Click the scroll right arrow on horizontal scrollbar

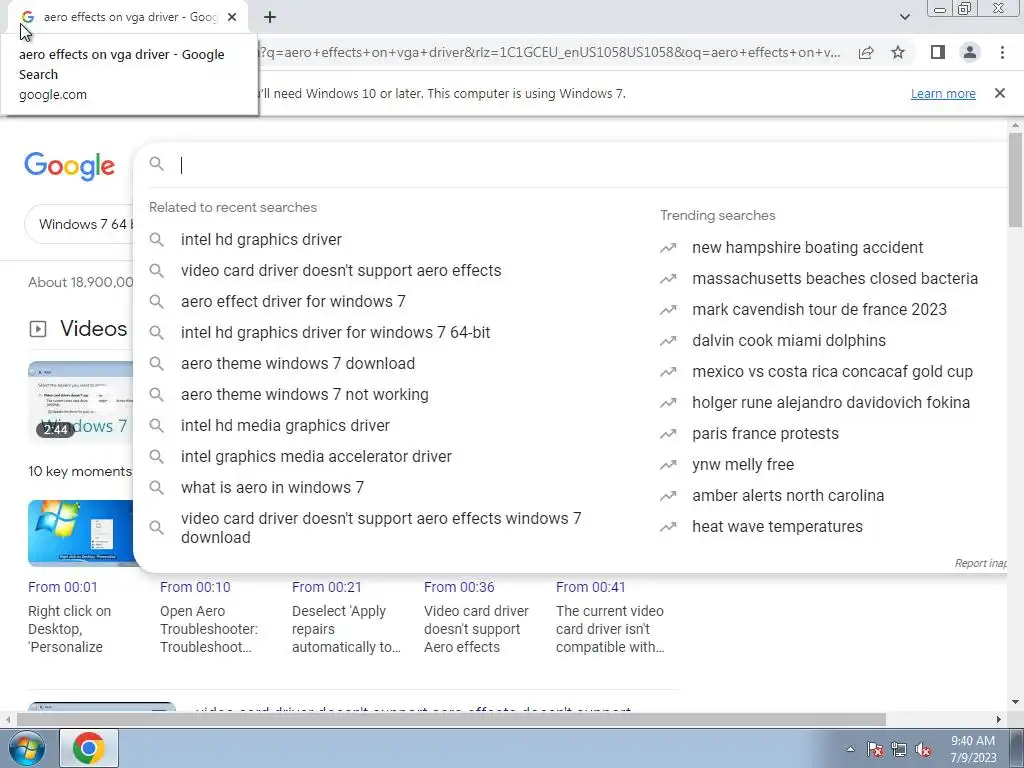(x=999, y=719)
